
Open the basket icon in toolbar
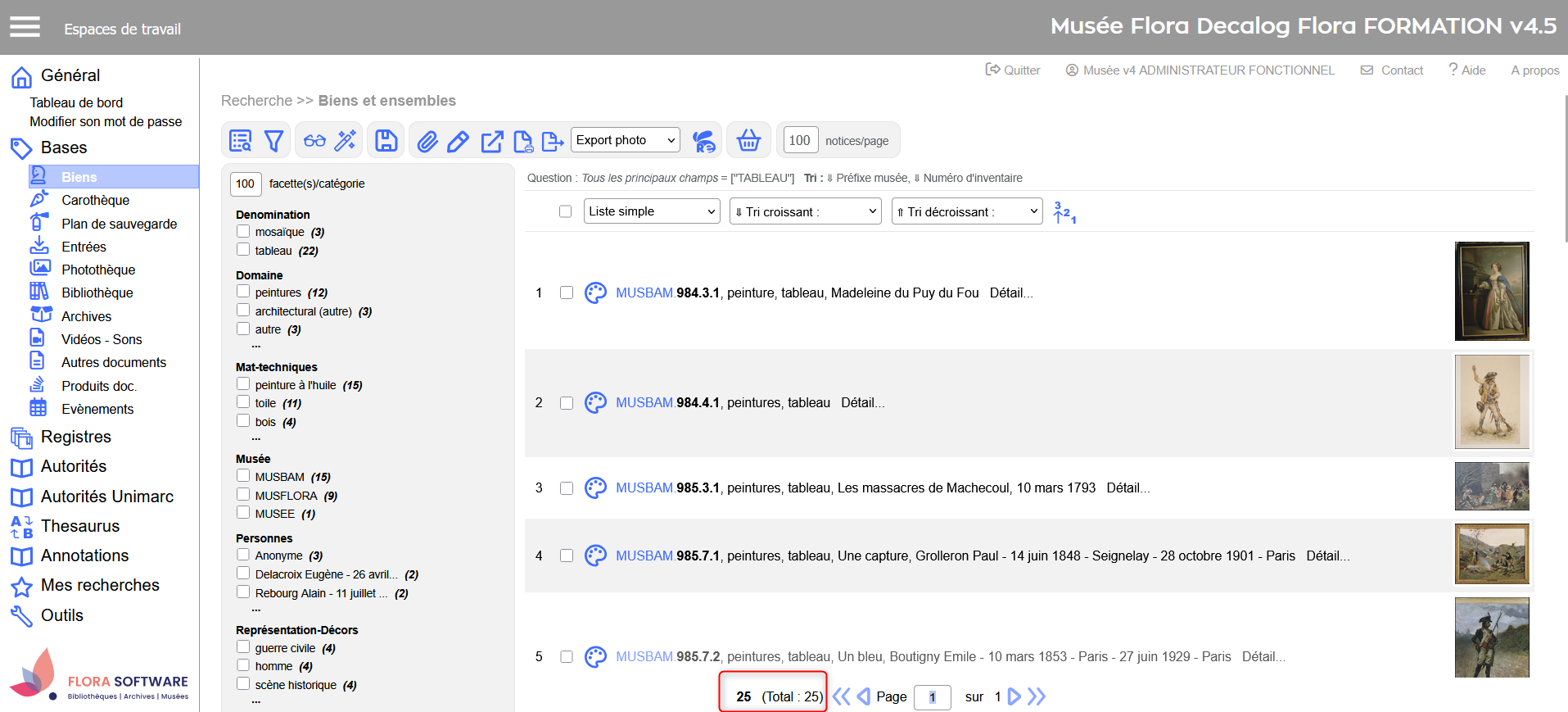click(748, 140)
